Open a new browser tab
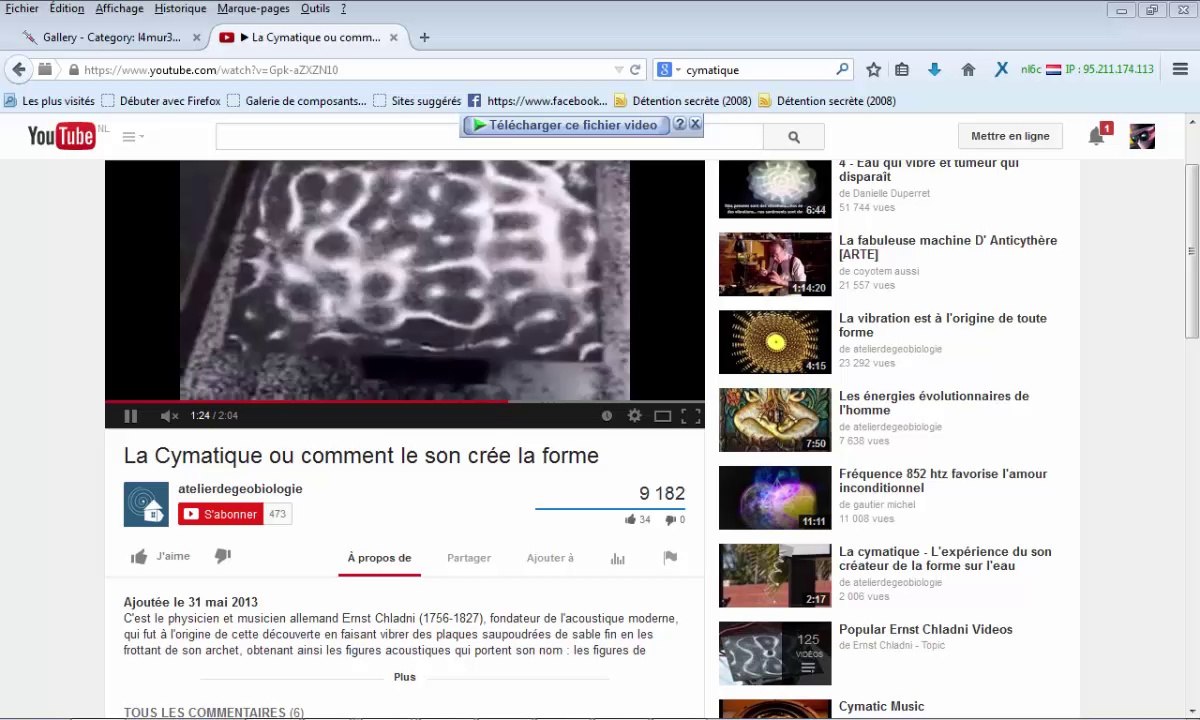The image size is (1200, 720). click(424, 38)
